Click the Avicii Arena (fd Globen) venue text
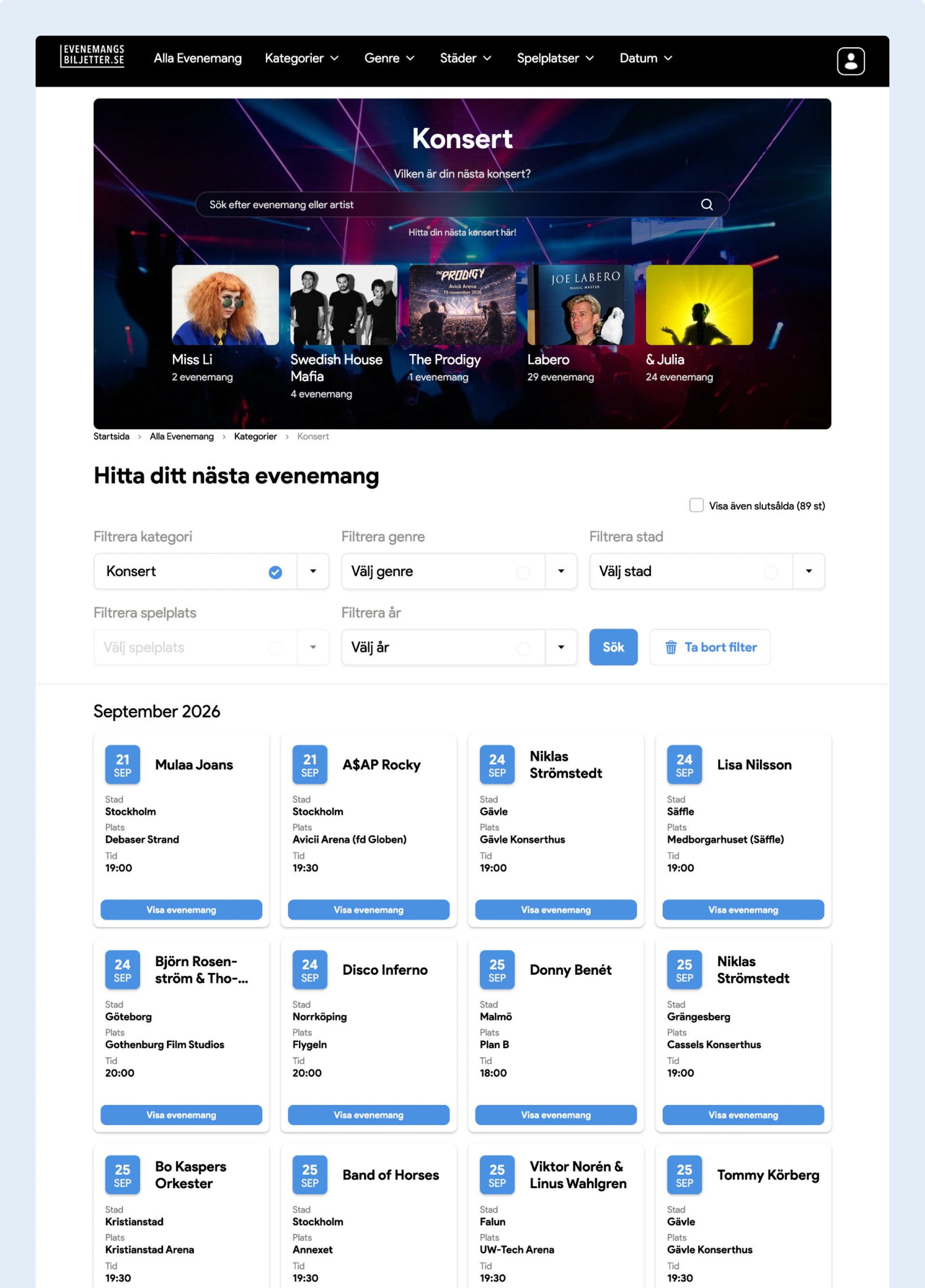The width and height of the screenshot is (925, 1288). pyautogui.click(x=349, y=839)
